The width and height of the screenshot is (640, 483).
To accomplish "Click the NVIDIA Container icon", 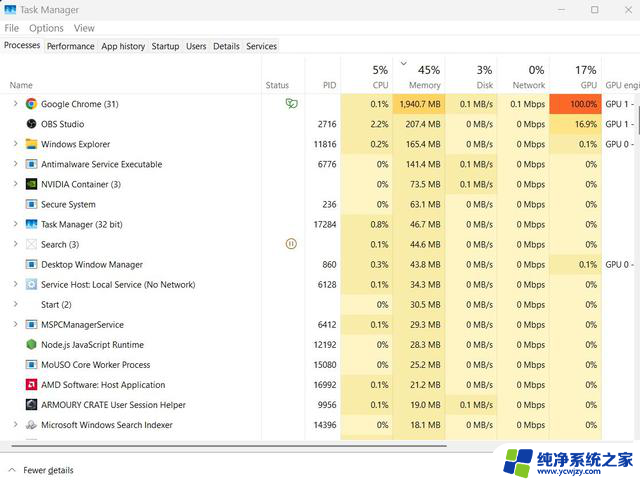I will pyautogui.click(x=31, y=184).
